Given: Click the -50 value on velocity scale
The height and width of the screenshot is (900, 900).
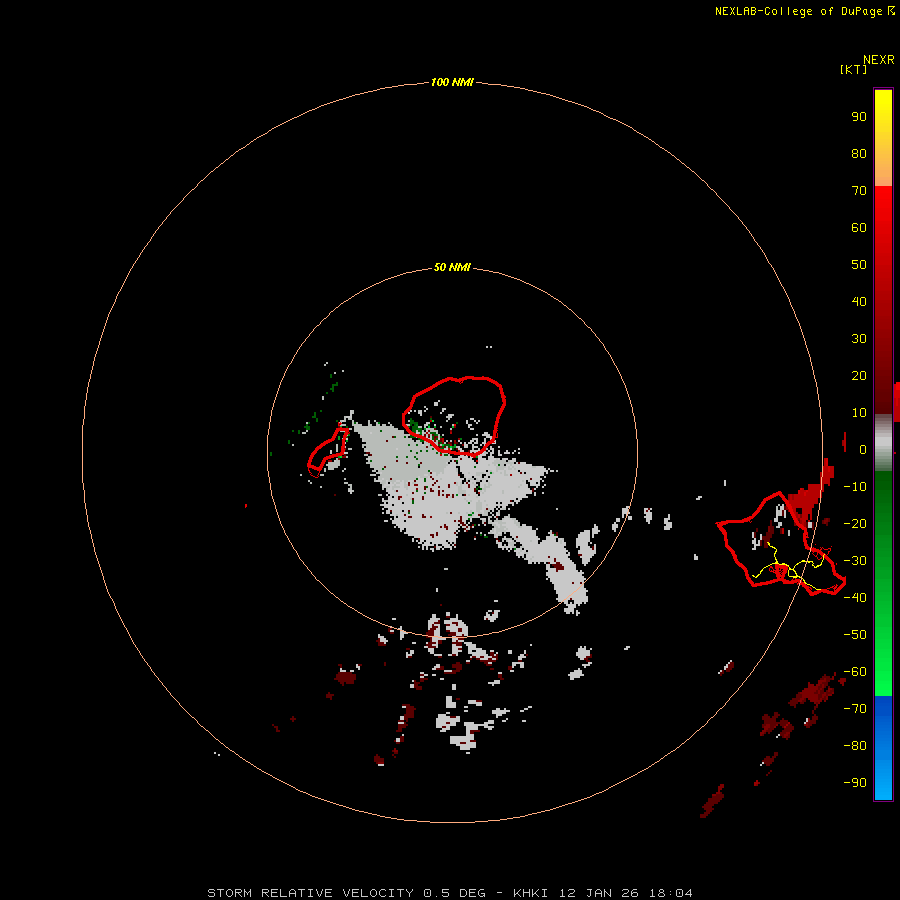Looking at the screenshot, I should pos(855,634).
